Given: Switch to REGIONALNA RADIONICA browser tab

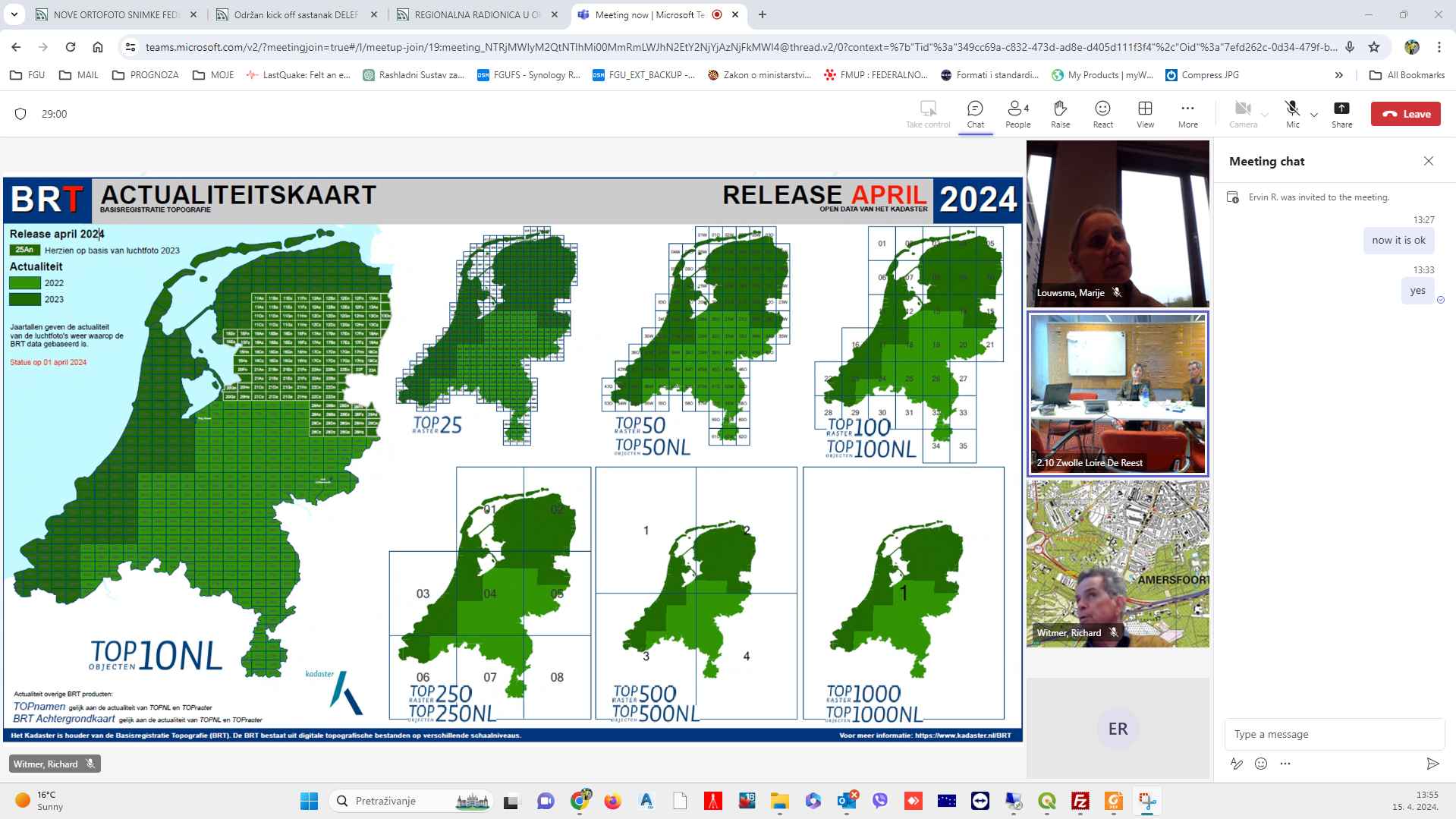Looking at the screenshot, I should (478, 14).
